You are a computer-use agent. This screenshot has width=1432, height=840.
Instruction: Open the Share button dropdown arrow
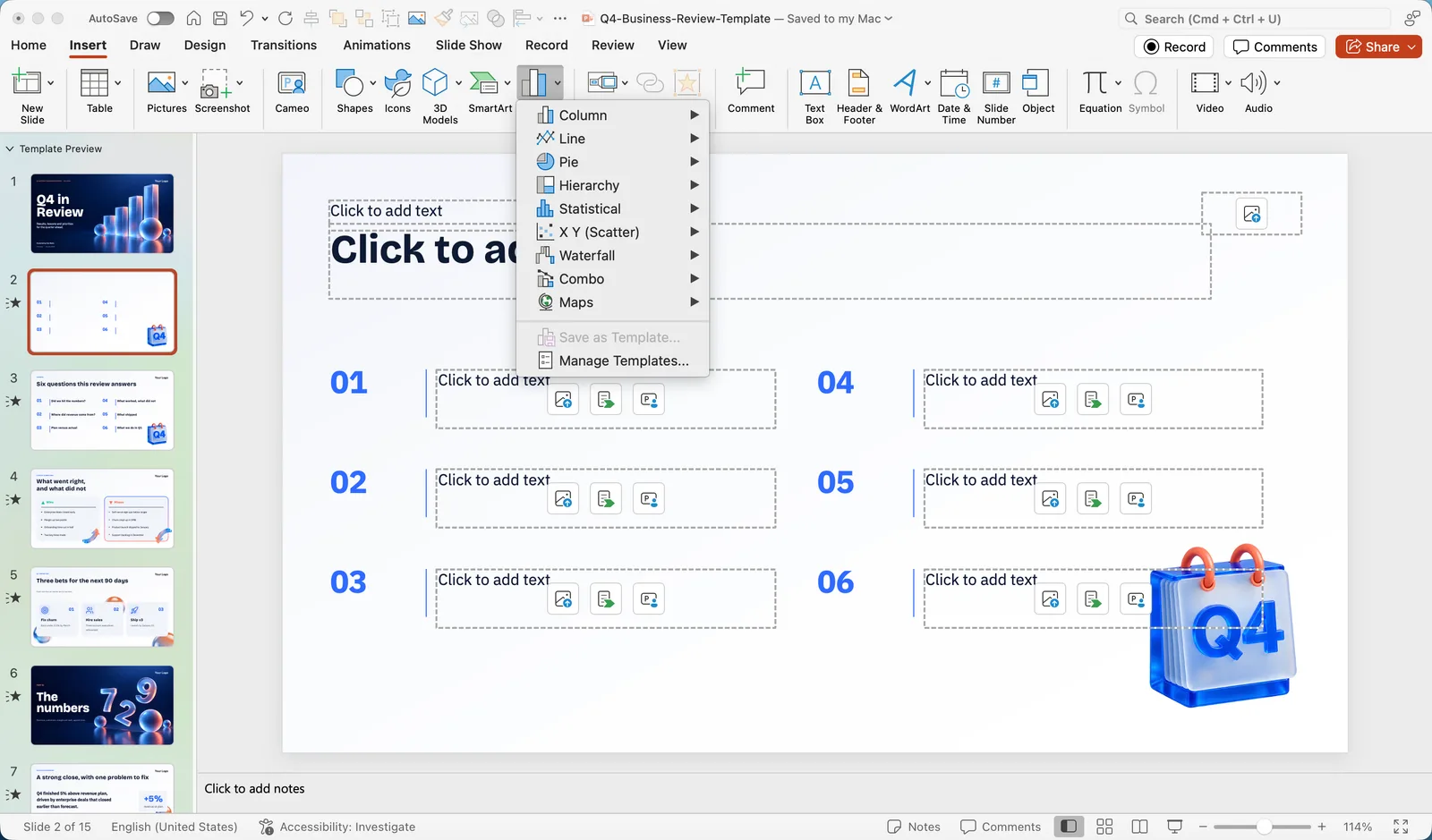[x=1411, y=47]
